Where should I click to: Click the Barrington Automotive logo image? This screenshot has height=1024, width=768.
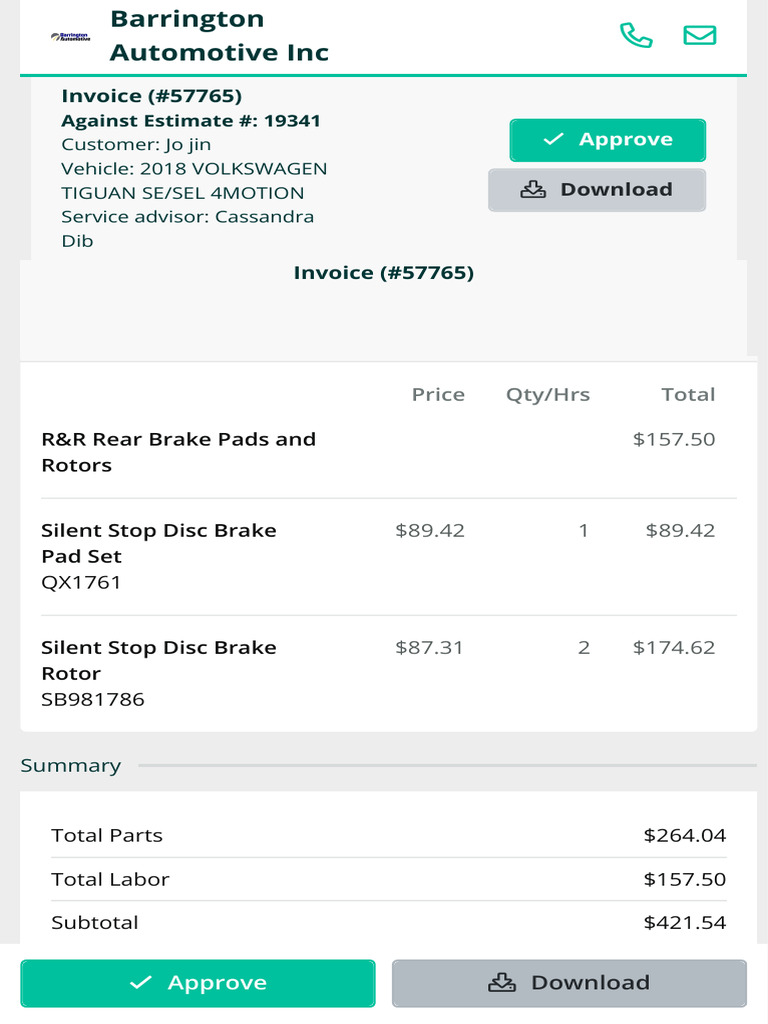click(x=70, y=37)
